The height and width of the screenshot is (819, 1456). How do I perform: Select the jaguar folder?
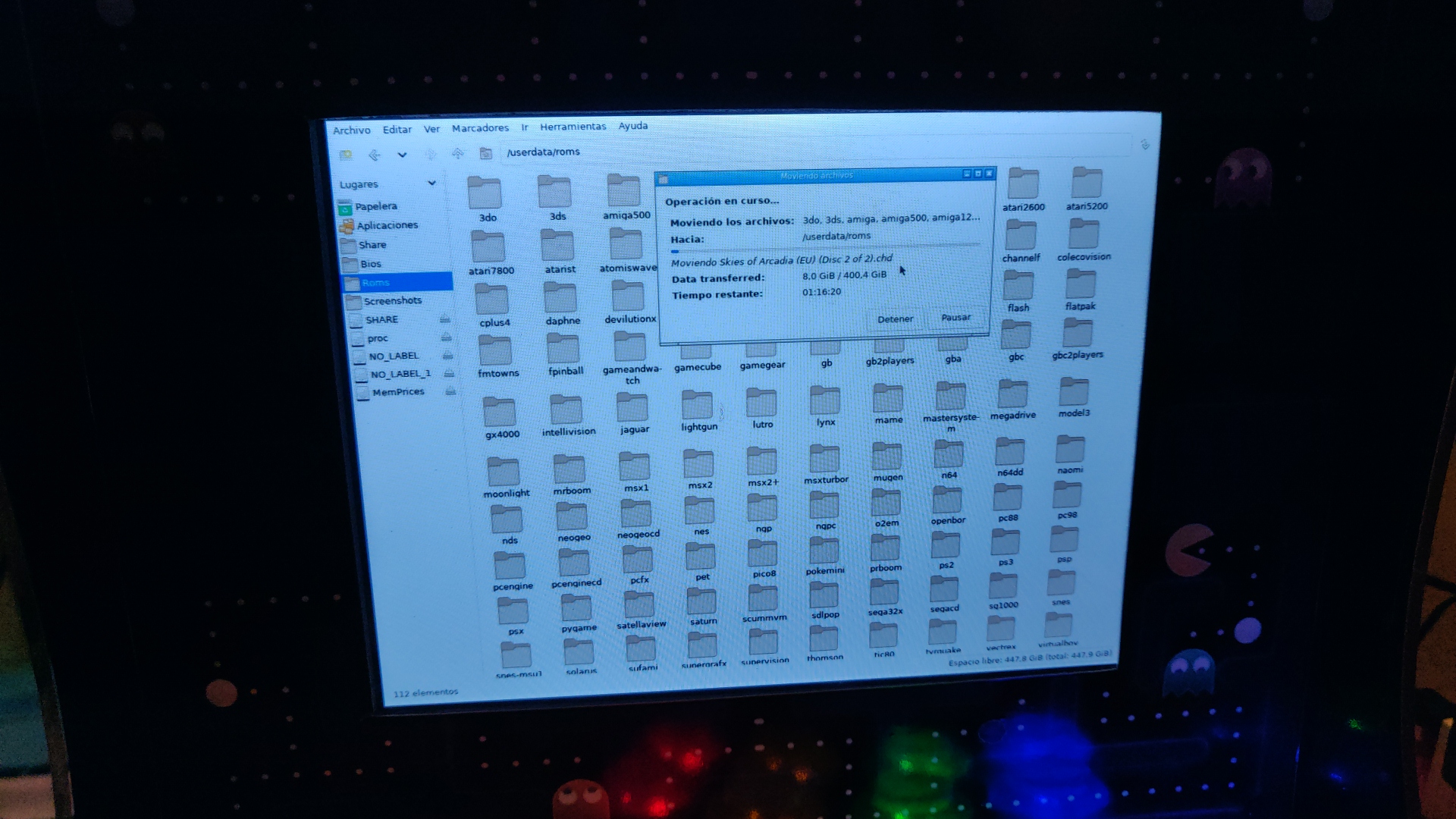[x=633, y=414]
